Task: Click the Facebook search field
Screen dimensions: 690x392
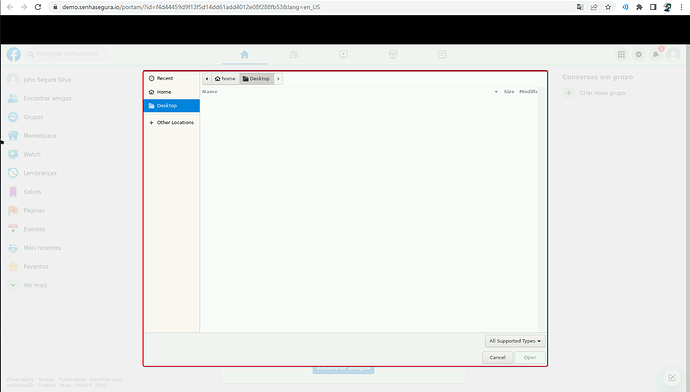Action: (x=67, y=54)
